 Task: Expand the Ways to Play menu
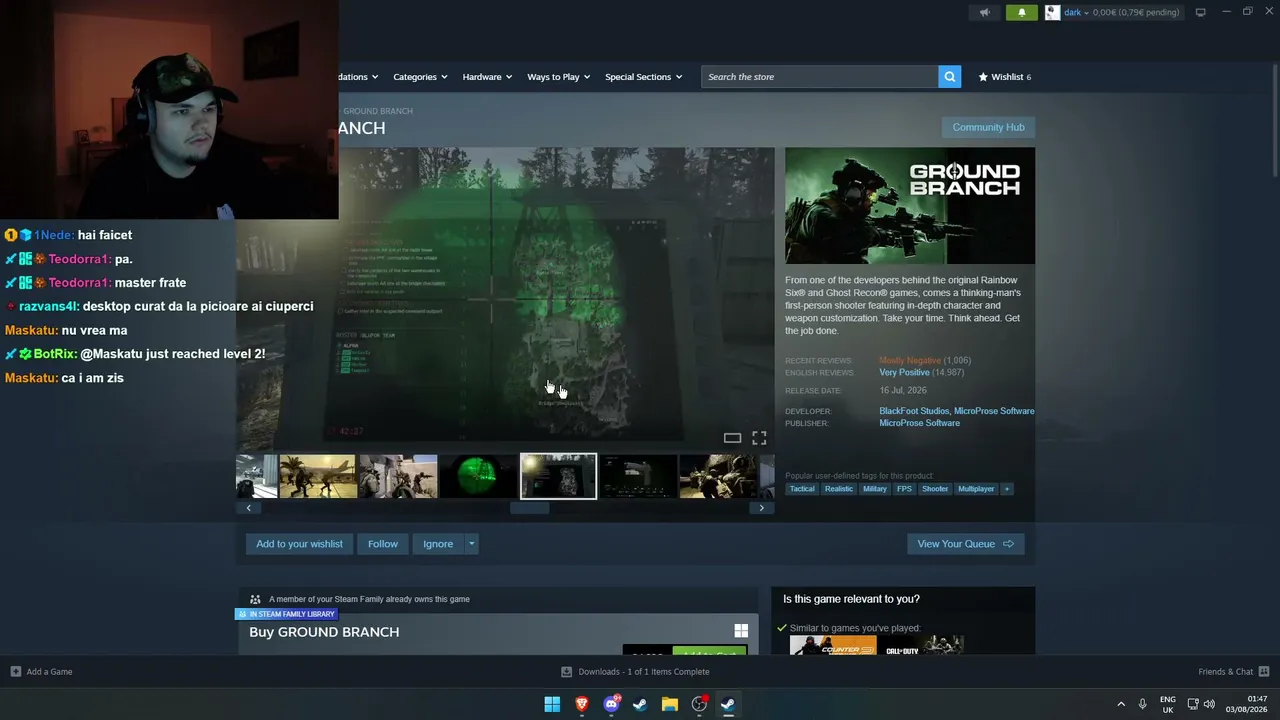(559, 76)
